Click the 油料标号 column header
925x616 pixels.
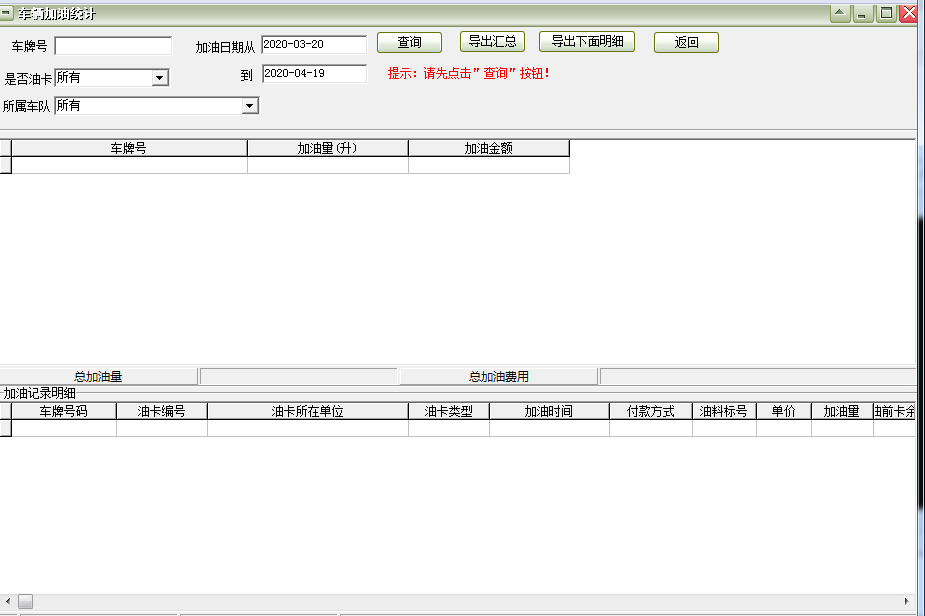point(724,411)
